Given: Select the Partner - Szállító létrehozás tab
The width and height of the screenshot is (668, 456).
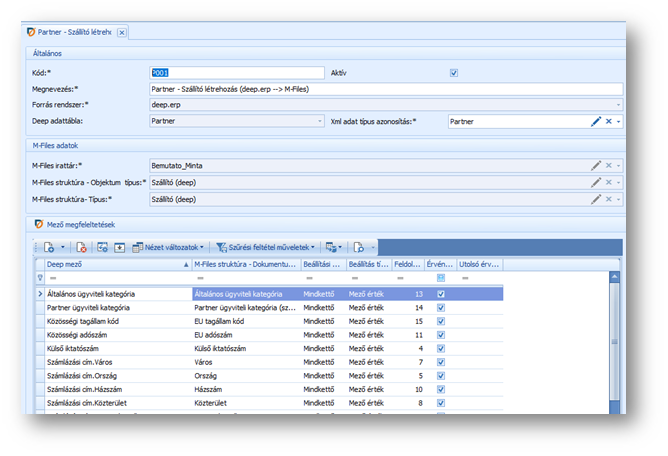Looking at the screenshot, I should tap(74, 32).
